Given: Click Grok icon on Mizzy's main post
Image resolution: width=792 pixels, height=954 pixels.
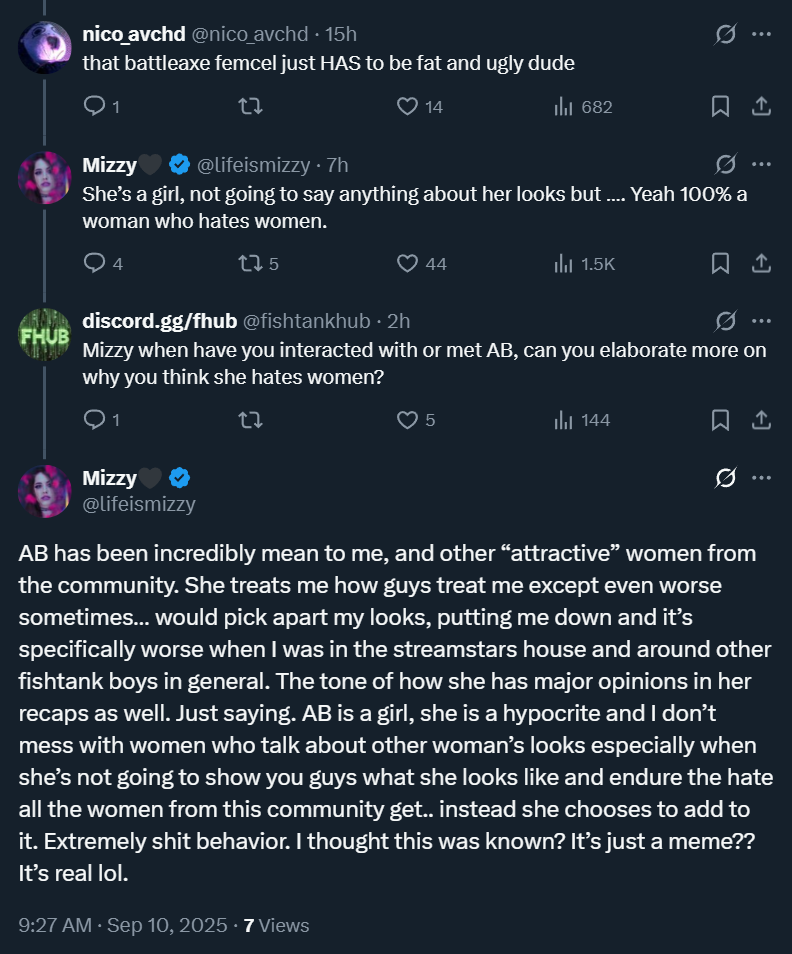Looking at the screenshot, I should [727, 478].
